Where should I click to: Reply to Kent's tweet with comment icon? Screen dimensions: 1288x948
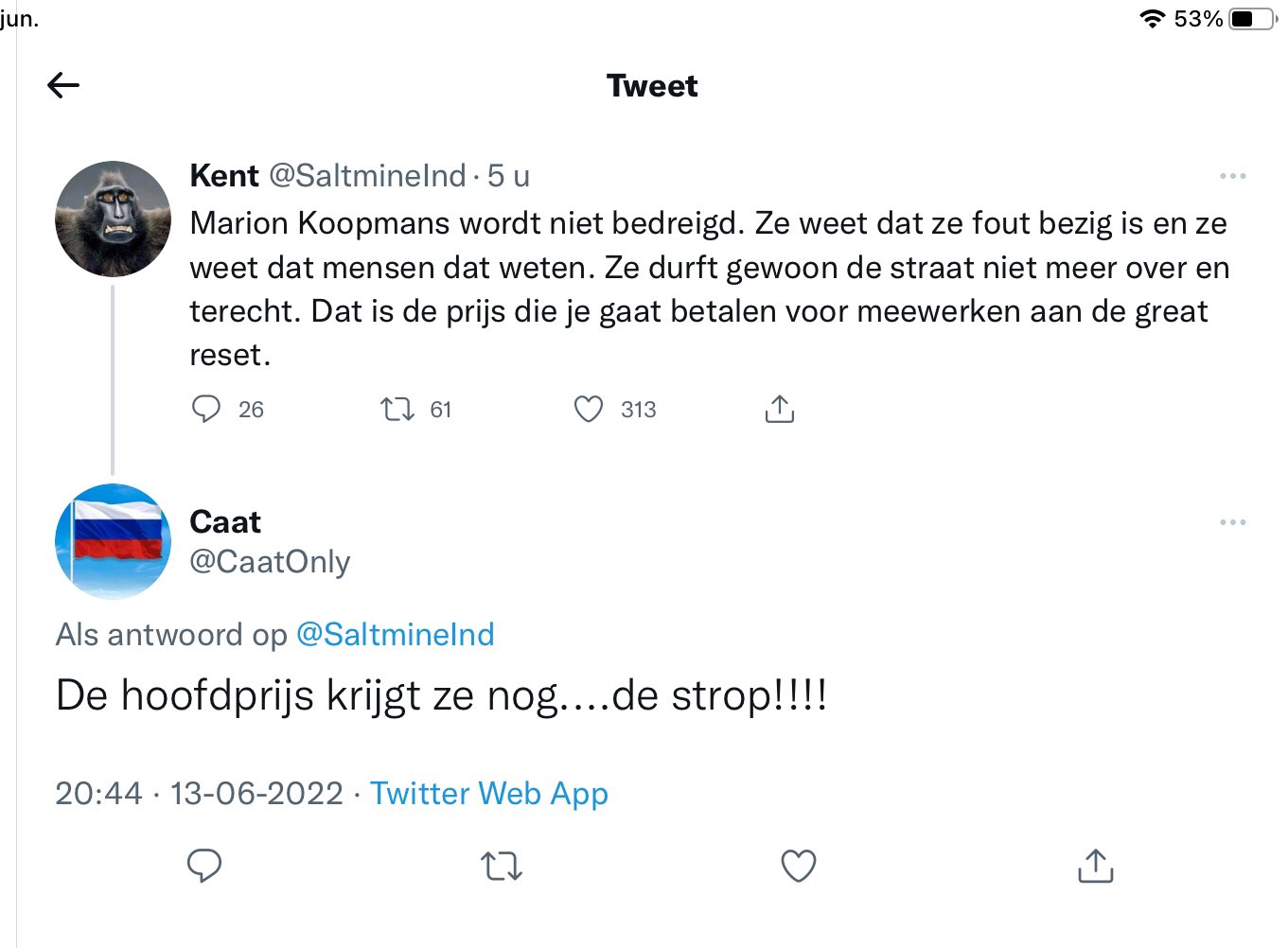pos(205,409)
